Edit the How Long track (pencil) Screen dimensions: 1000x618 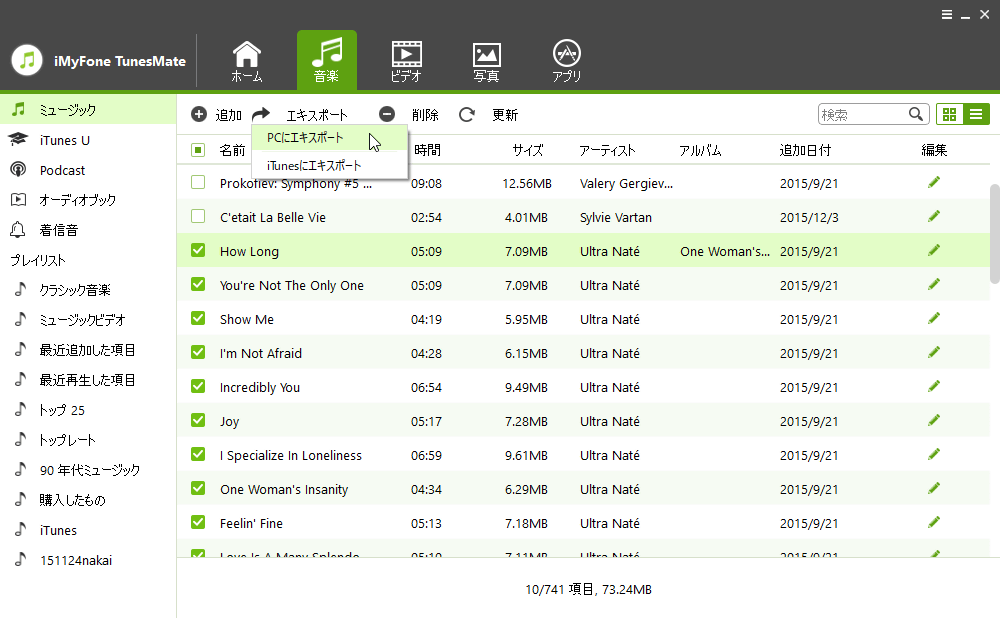pyautogui.click(x=934, y=250)
